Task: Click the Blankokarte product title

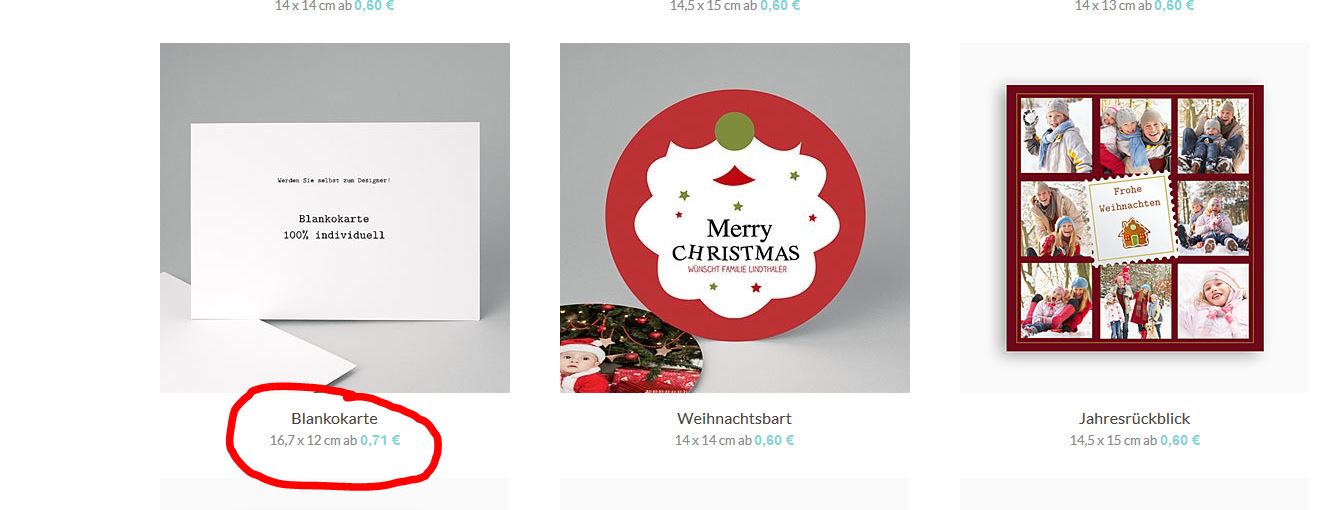Action: pyautogui.click(x=334, y=418)
